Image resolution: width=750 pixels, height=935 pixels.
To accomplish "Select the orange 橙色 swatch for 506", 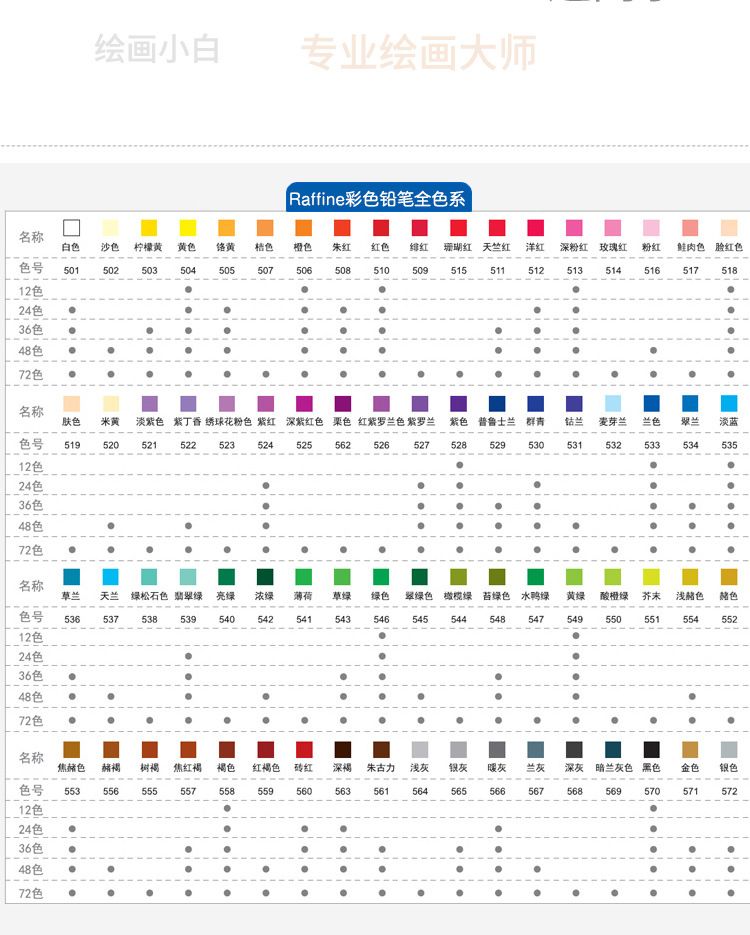I will click(x=303, y=228).
